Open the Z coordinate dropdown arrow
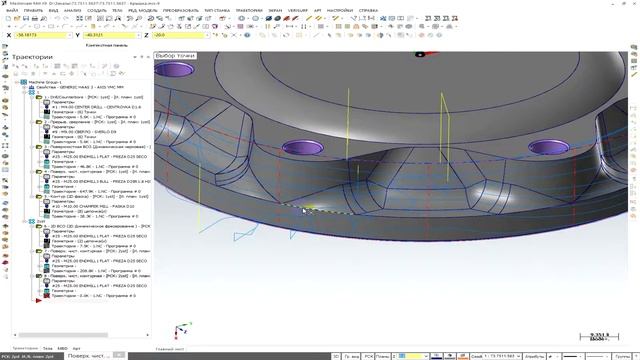 [208, 36]
